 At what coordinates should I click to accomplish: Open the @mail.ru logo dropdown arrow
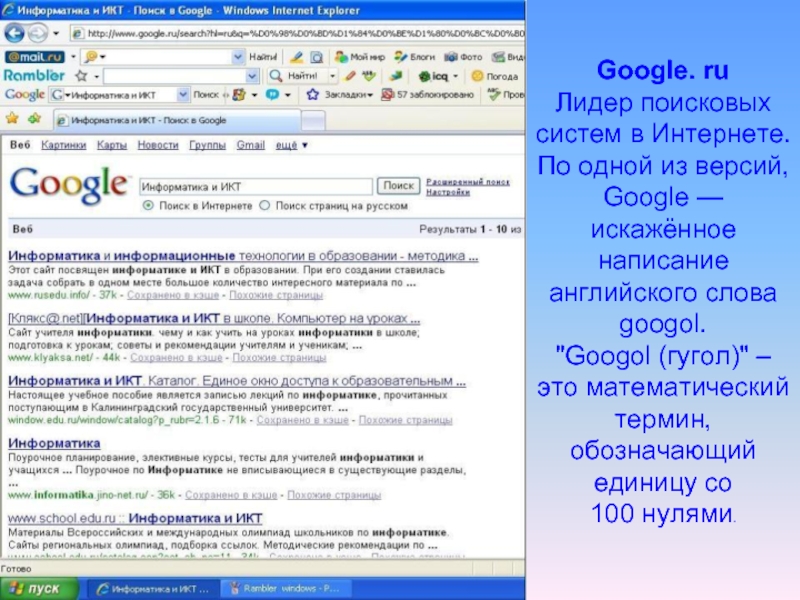(73, 57)
